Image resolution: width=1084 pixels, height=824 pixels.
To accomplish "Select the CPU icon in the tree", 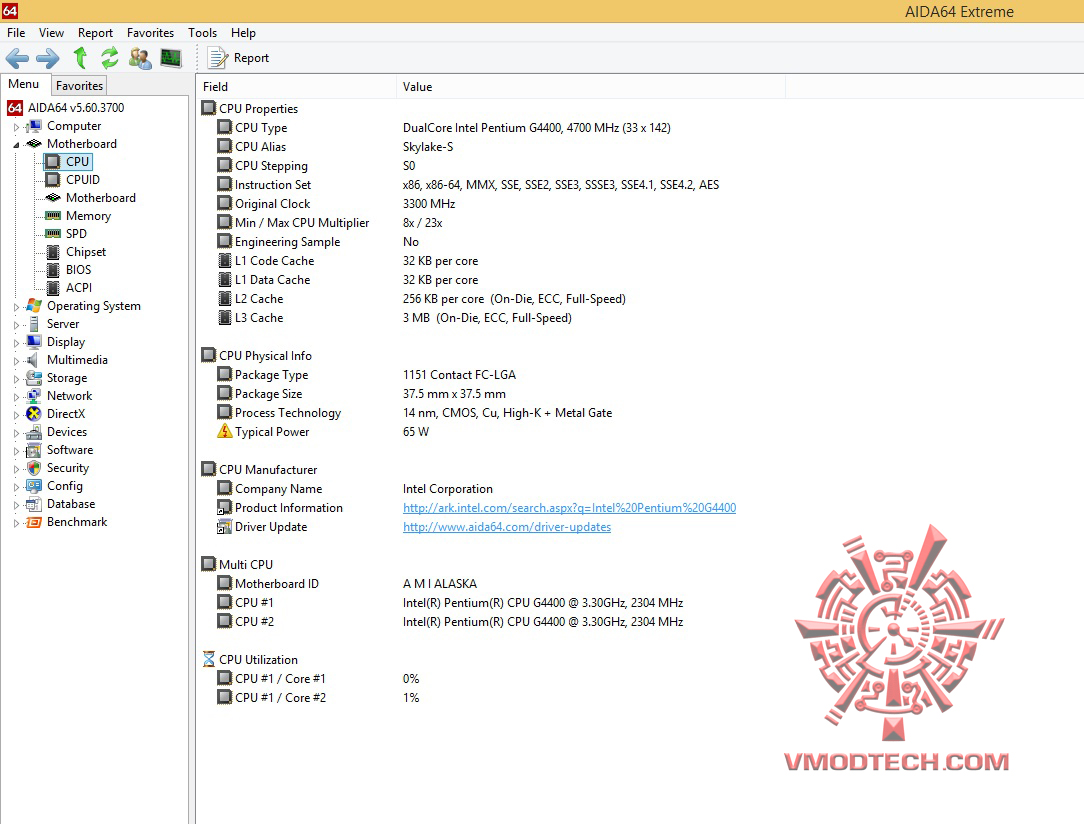I will pyautogui.click(x=53, y=162).
